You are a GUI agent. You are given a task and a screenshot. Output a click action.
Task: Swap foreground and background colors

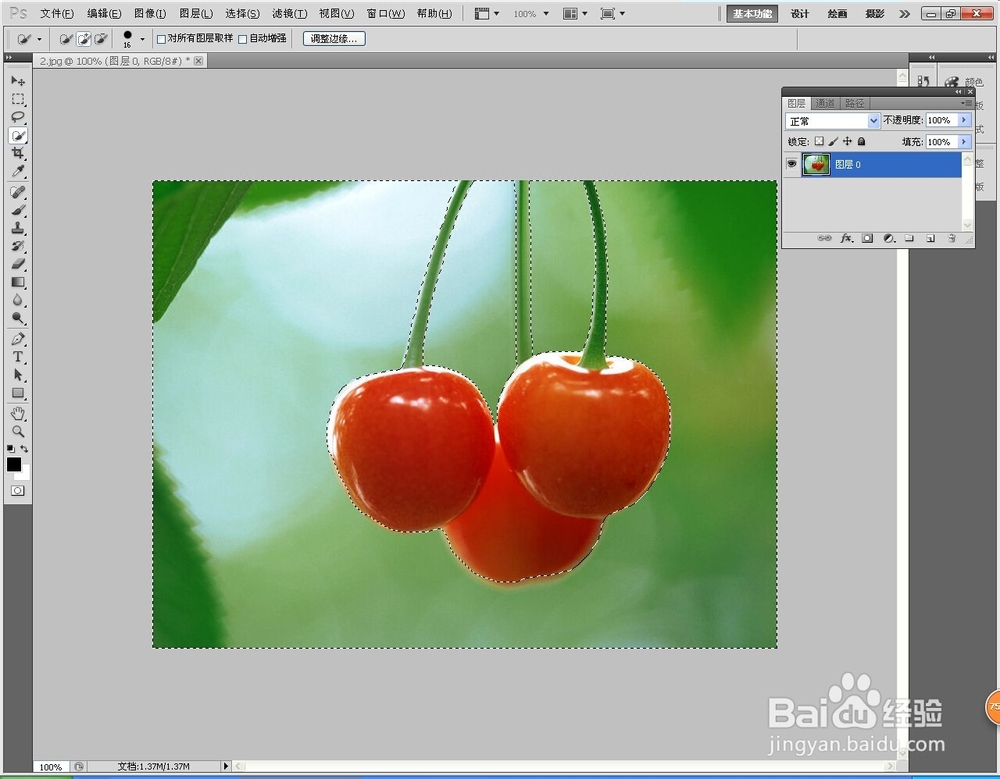[x=24, y=449]
